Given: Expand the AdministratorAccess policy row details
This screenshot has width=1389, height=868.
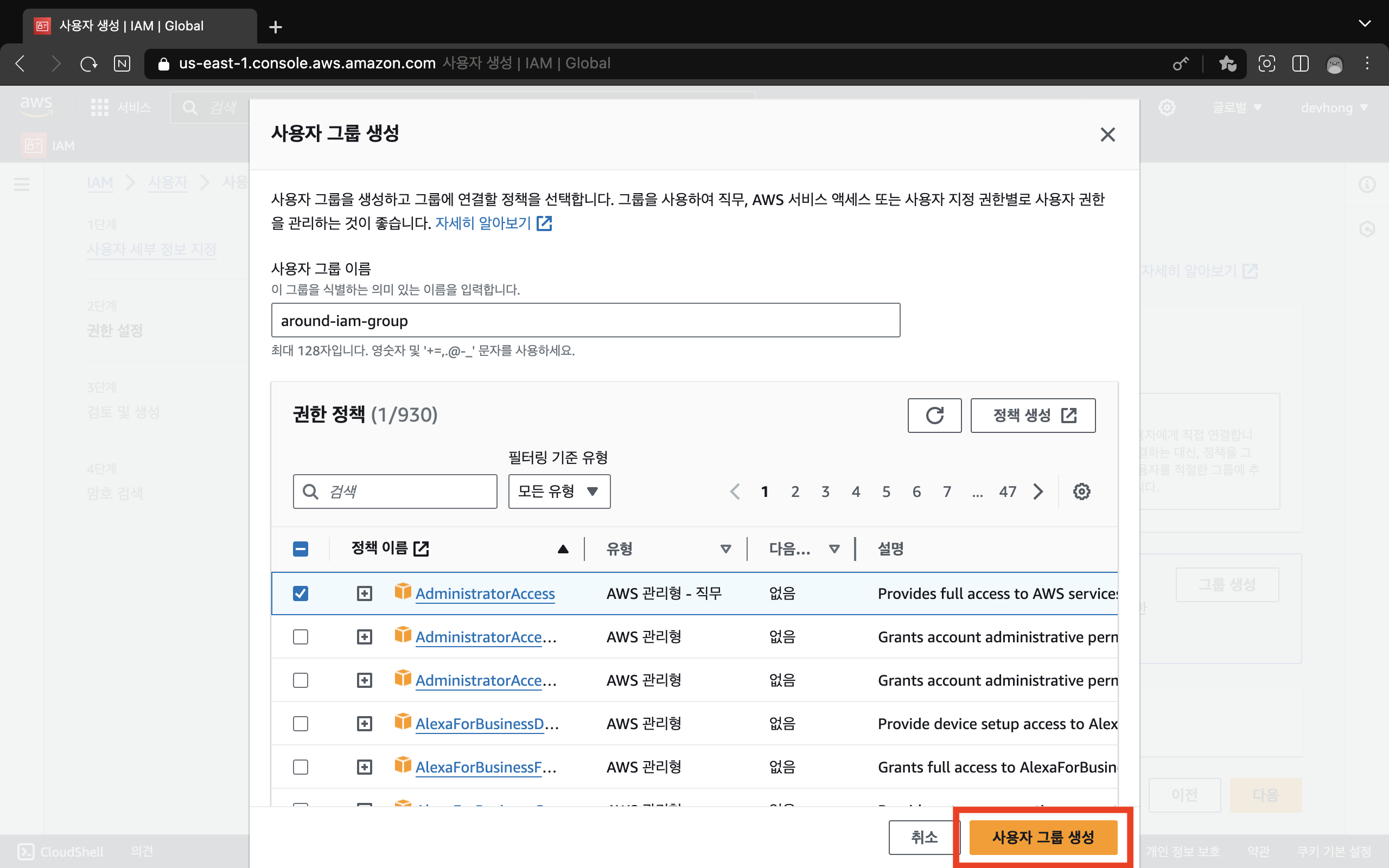Looking at the screenshot, I should tap(365, 593).
